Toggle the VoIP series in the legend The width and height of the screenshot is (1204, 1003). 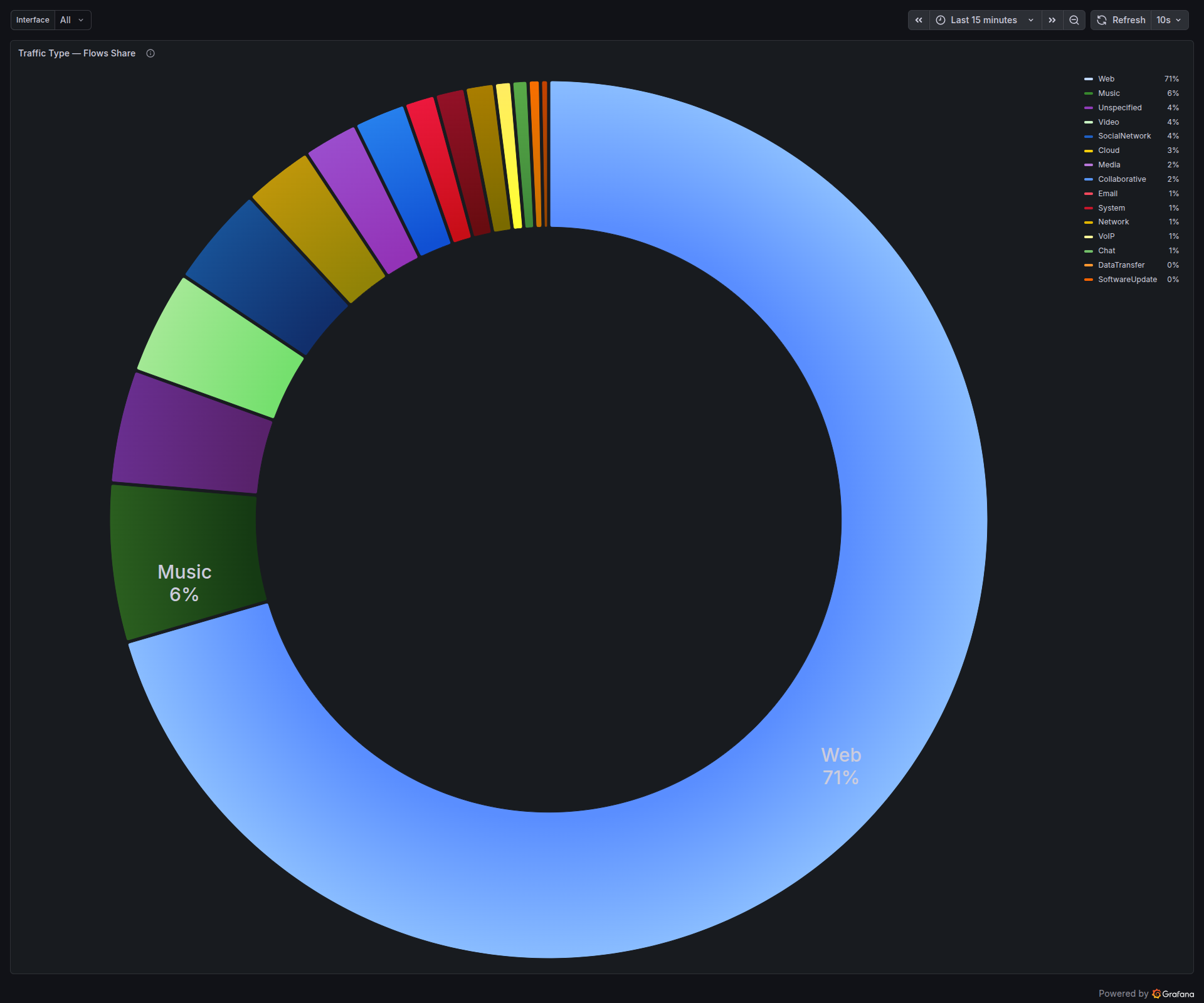coord(1106,236)
